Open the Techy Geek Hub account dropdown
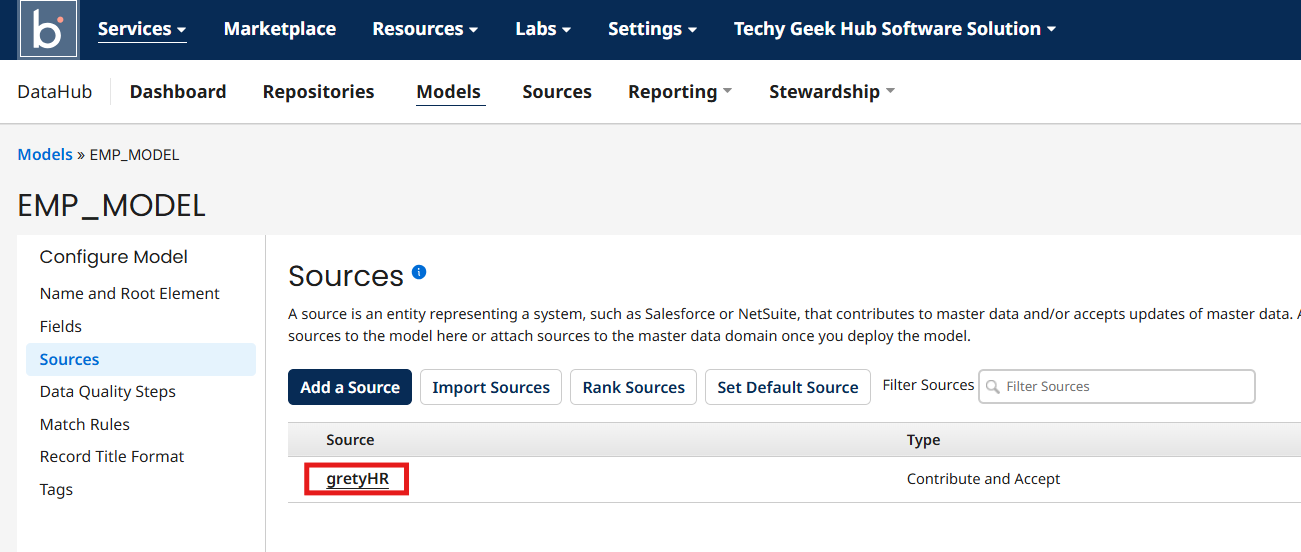Screen dimensions: 1301x552 (x=895, y=29)
